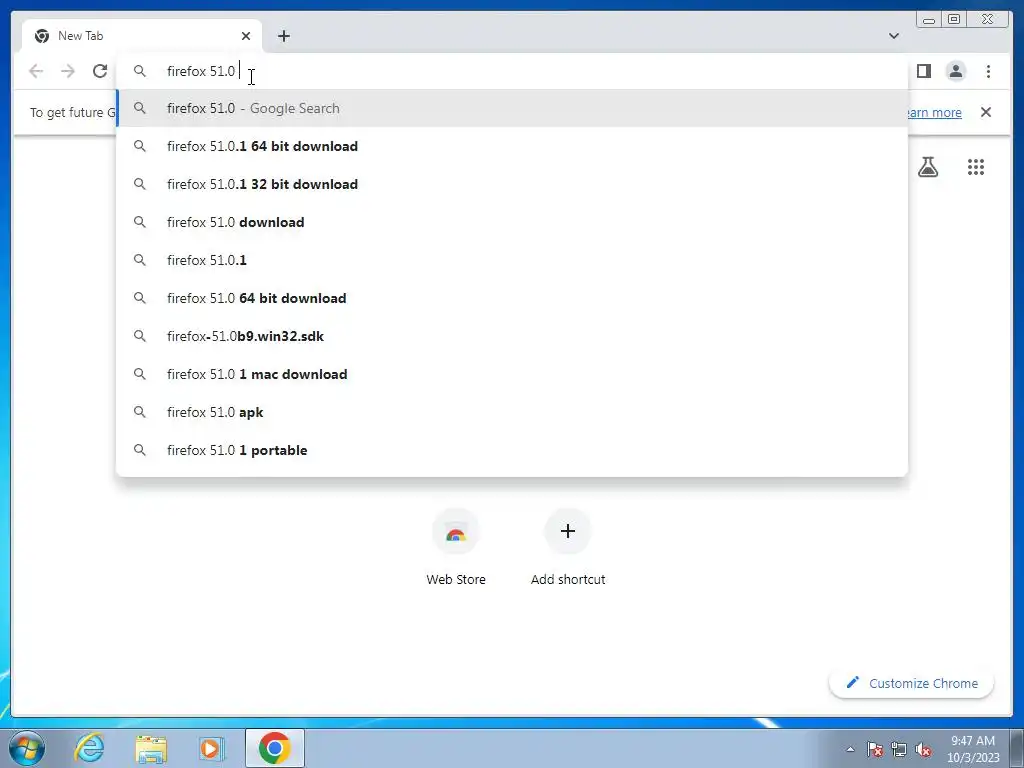Viewport: 1024px width, 768px height.
Task: Pick the 'firefox 51.0.1' suggestion
Action: [x=512, y=260]
